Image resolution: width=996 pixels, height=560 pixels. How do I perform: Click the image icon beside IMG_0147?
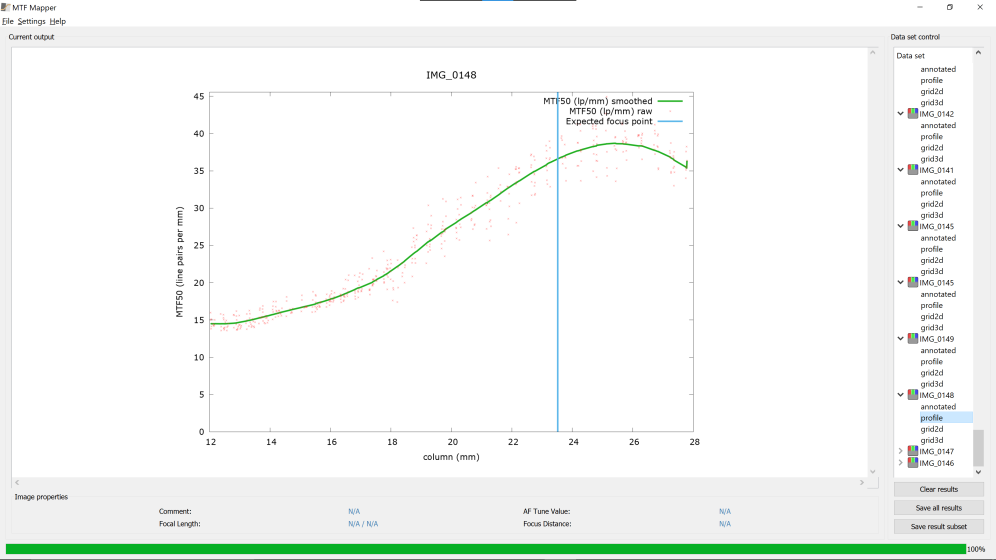(x=913, y=451)
